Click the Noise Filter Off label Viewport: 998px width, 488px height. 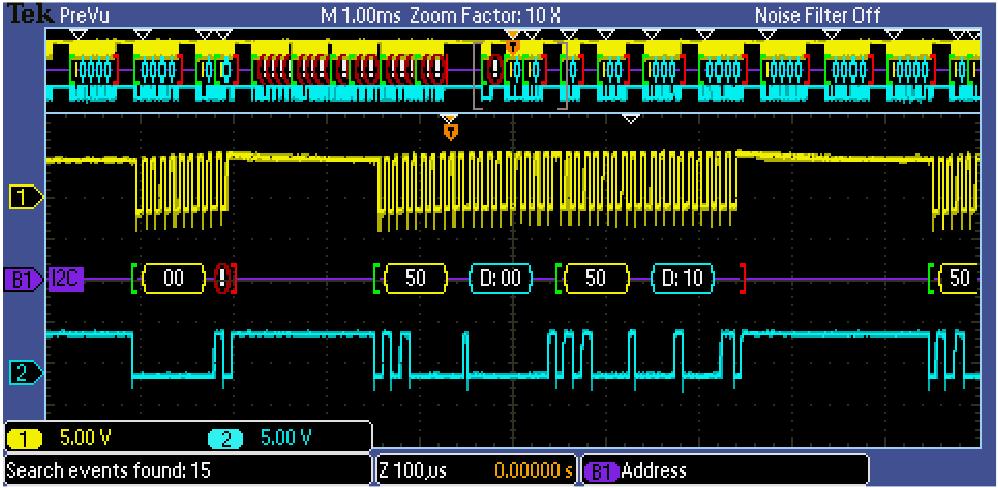pyautogui.click(x=817, y=16)
